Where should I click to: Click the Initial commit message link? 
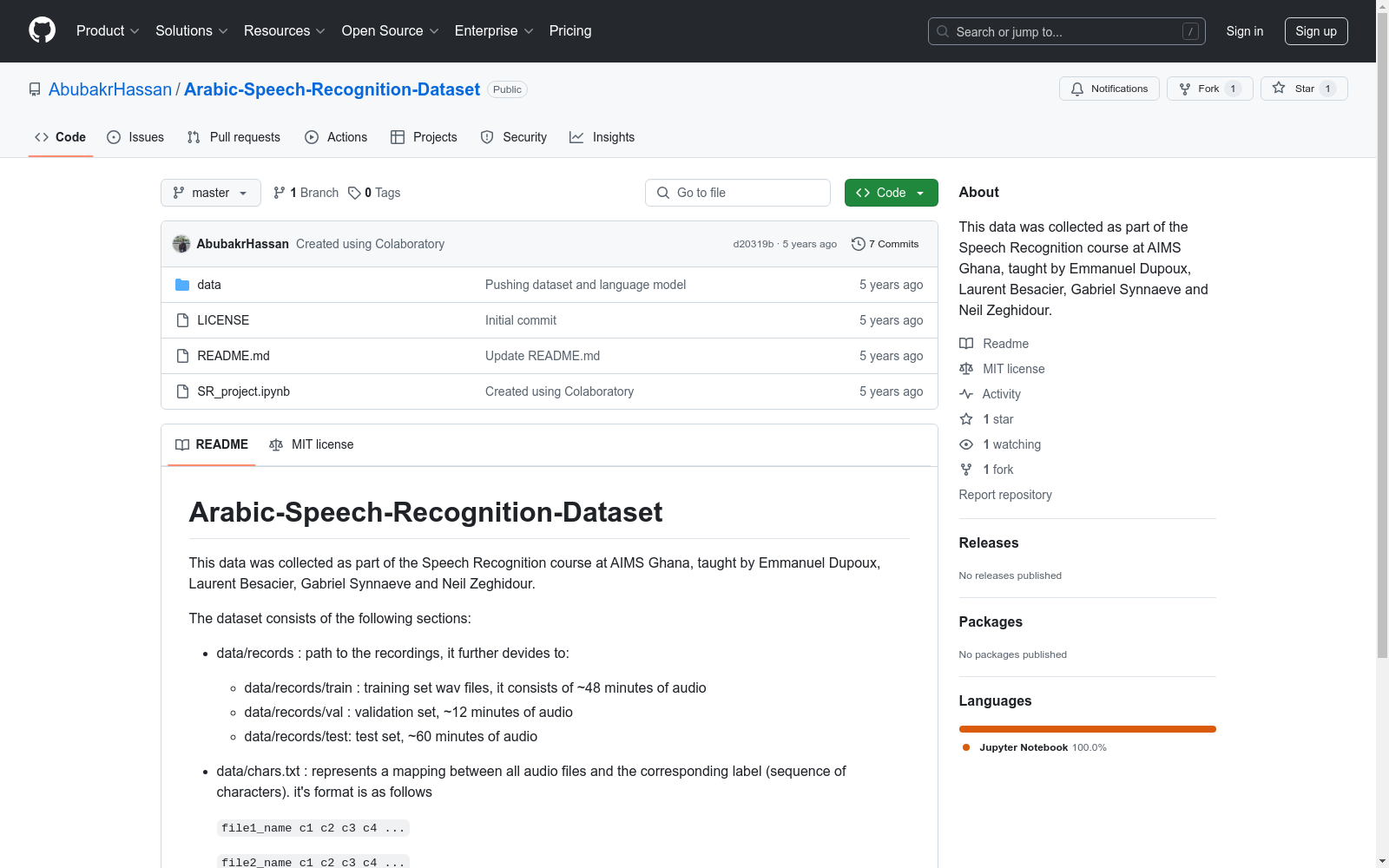(521, 320)
